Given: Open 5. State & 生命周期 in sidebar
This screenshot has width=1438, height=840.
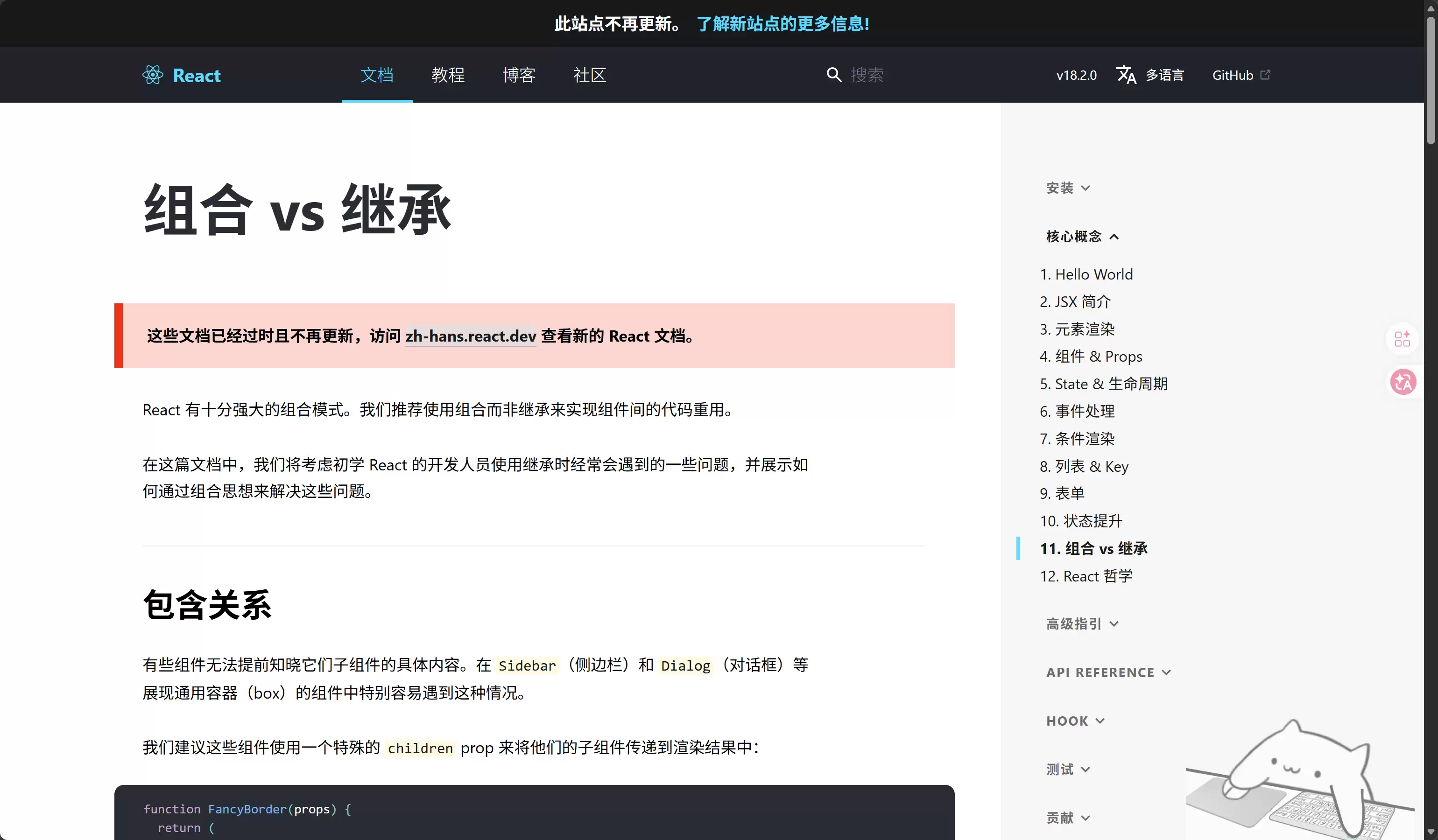Looking at the screenshot, I should [1104, 383].
